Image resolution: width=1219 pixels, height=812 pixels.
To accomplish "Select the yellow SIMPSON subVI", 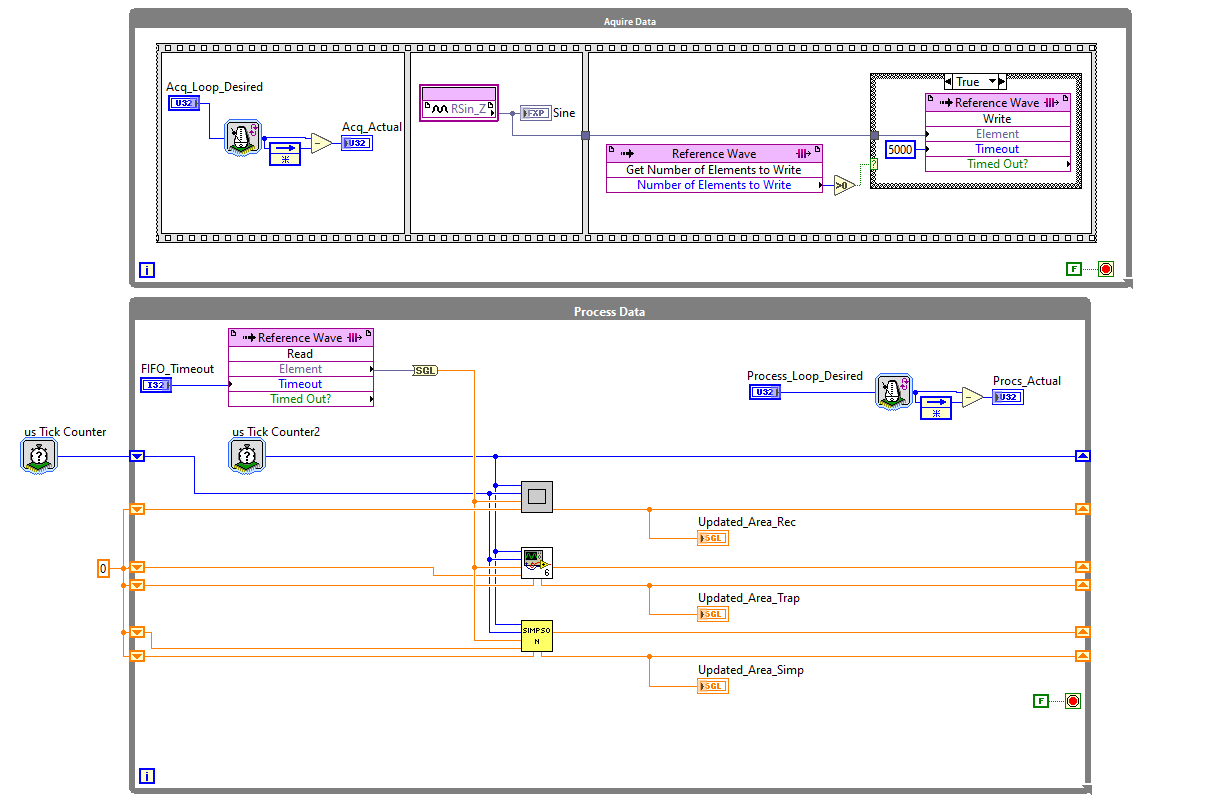I will pos(537,636).
